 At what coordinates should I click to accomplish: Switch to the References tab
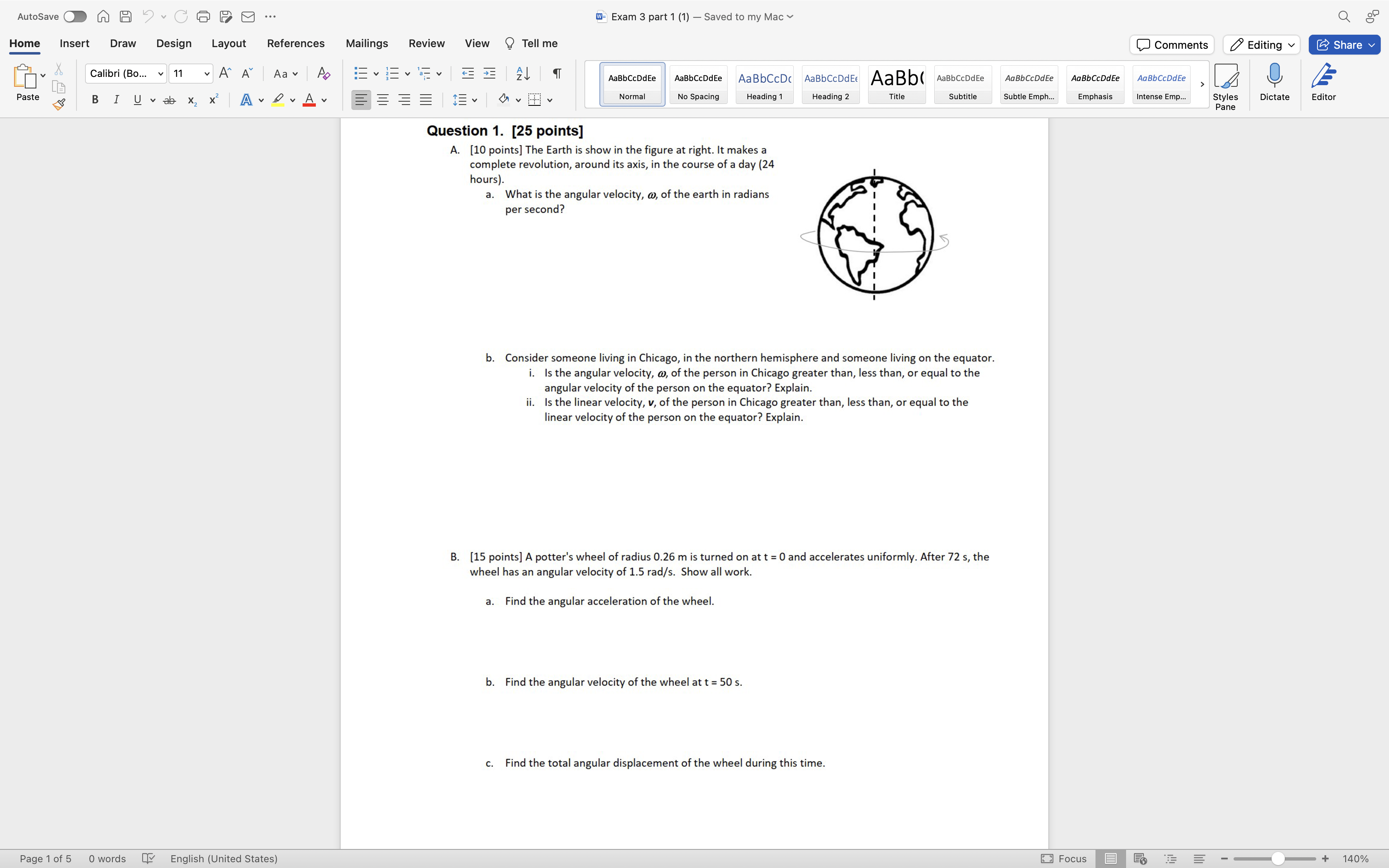[296, 44]
